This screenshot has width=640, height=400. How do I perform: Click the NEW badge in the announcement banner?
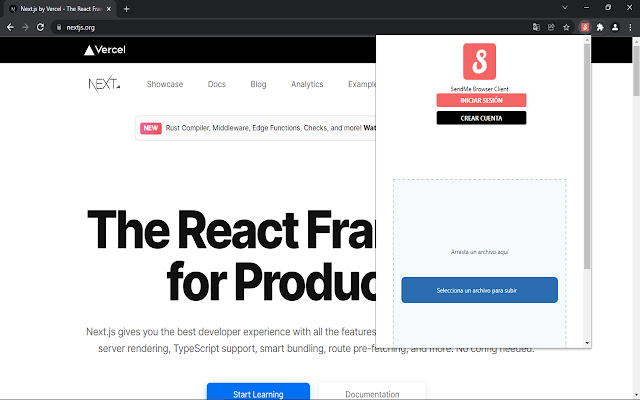[x=151, y=128]
